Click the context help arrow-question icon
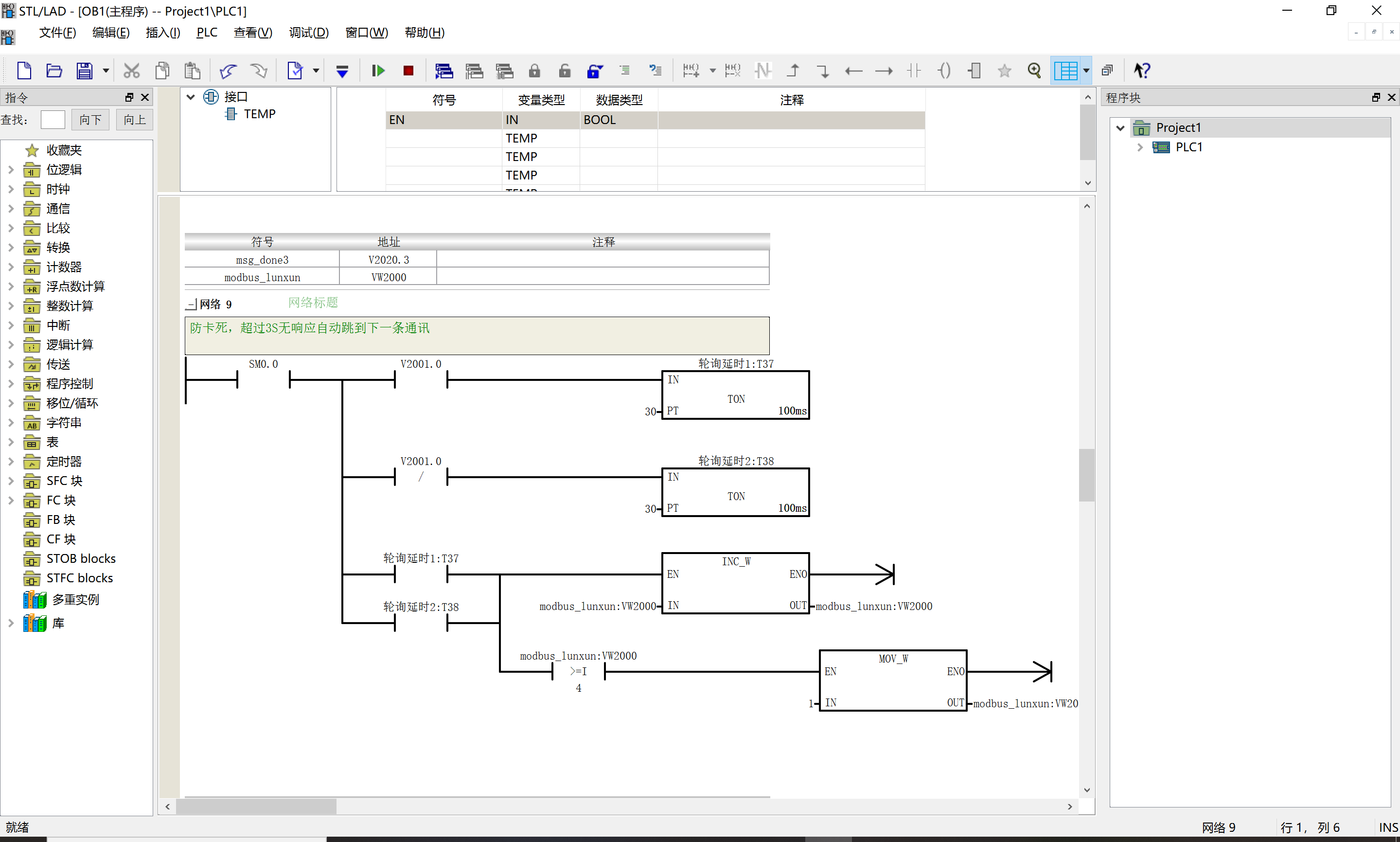Image resolution: width=1400 pixels, height=842 pixels. point(1141,71)
